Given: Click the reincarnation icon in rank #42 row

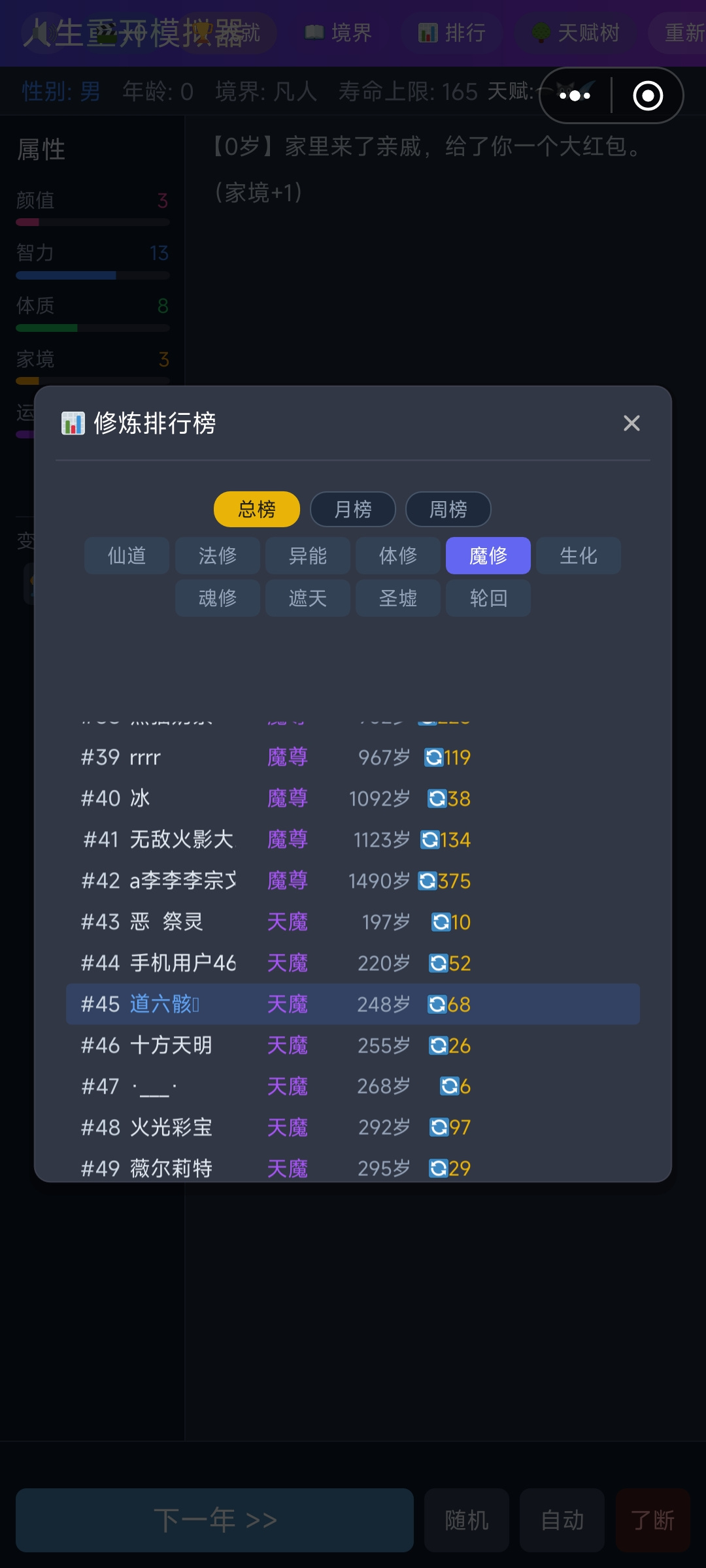Looking at the screenshot, I should [x=428, y=881].
